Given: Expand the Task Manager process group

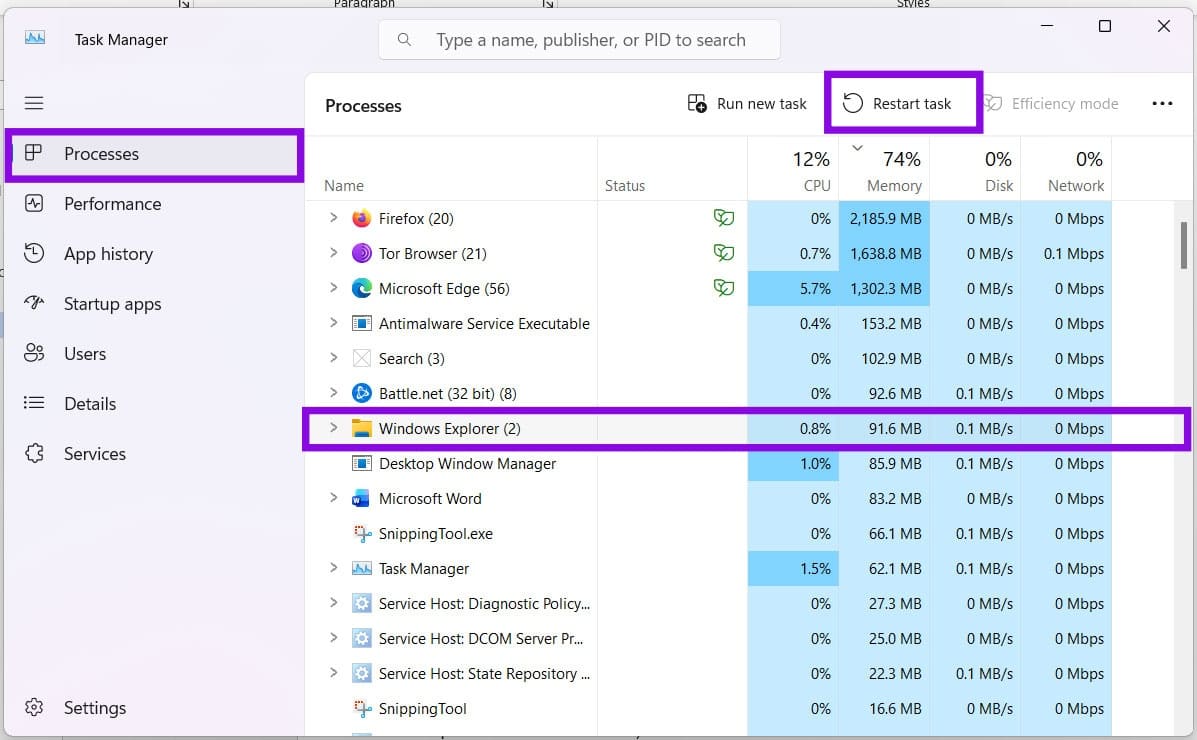Looking at the screenshot, I should [x=334, y=568].
